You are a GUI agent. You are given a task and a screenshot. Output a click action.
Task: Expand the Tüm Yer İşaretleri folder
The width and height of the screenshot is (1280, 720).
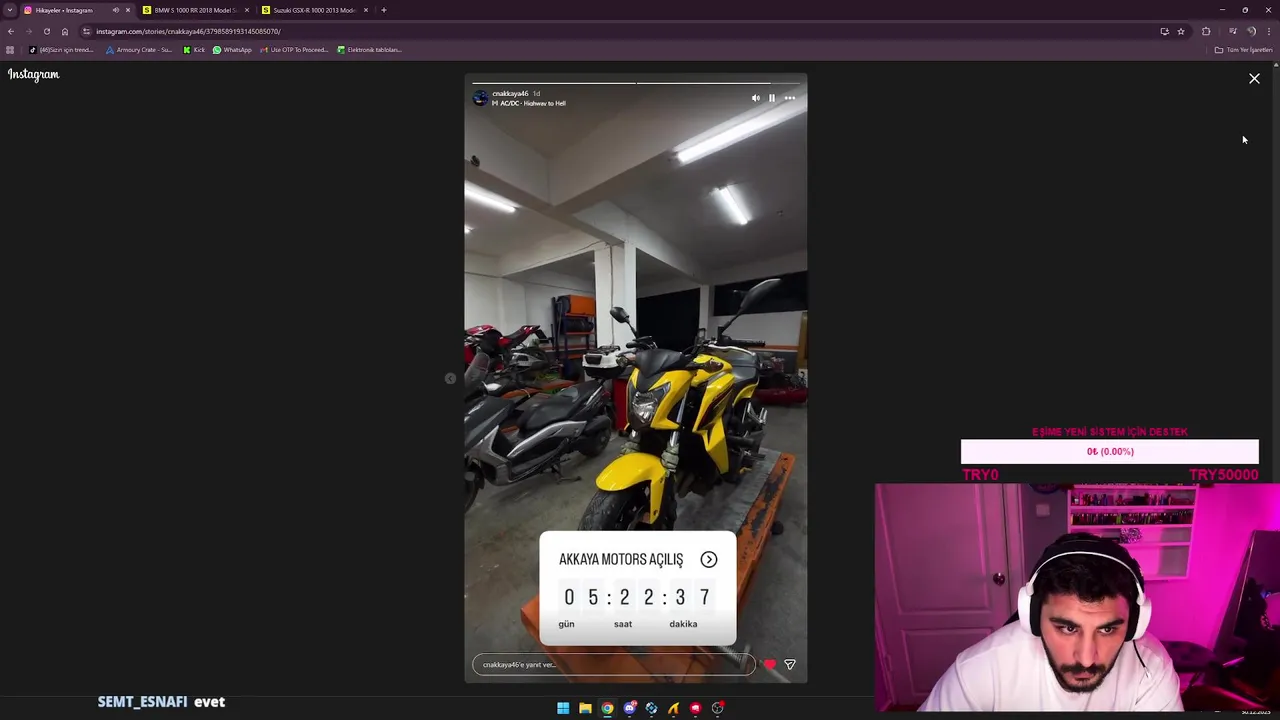(1243, 50)
